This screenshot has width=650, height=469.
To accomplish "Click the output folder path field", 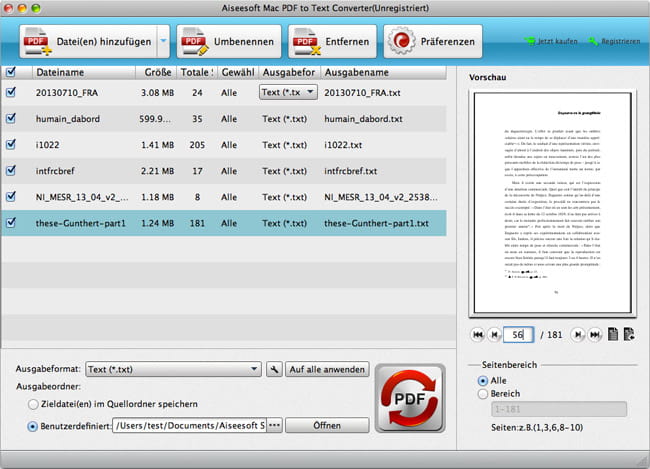I will (x=189, y=425).
